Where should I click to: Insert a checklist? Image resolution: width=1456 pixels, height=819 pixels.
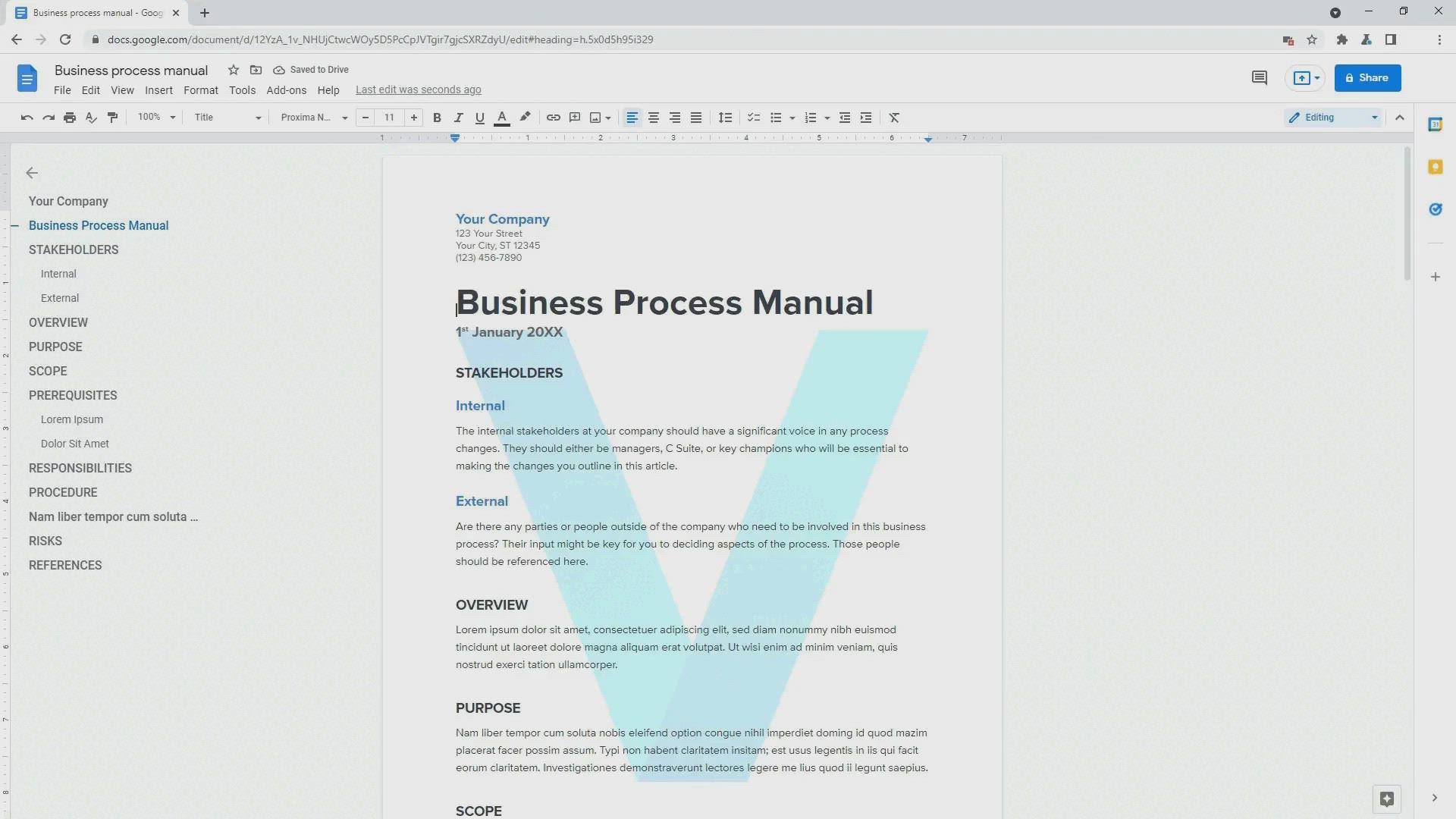[754, 118]
